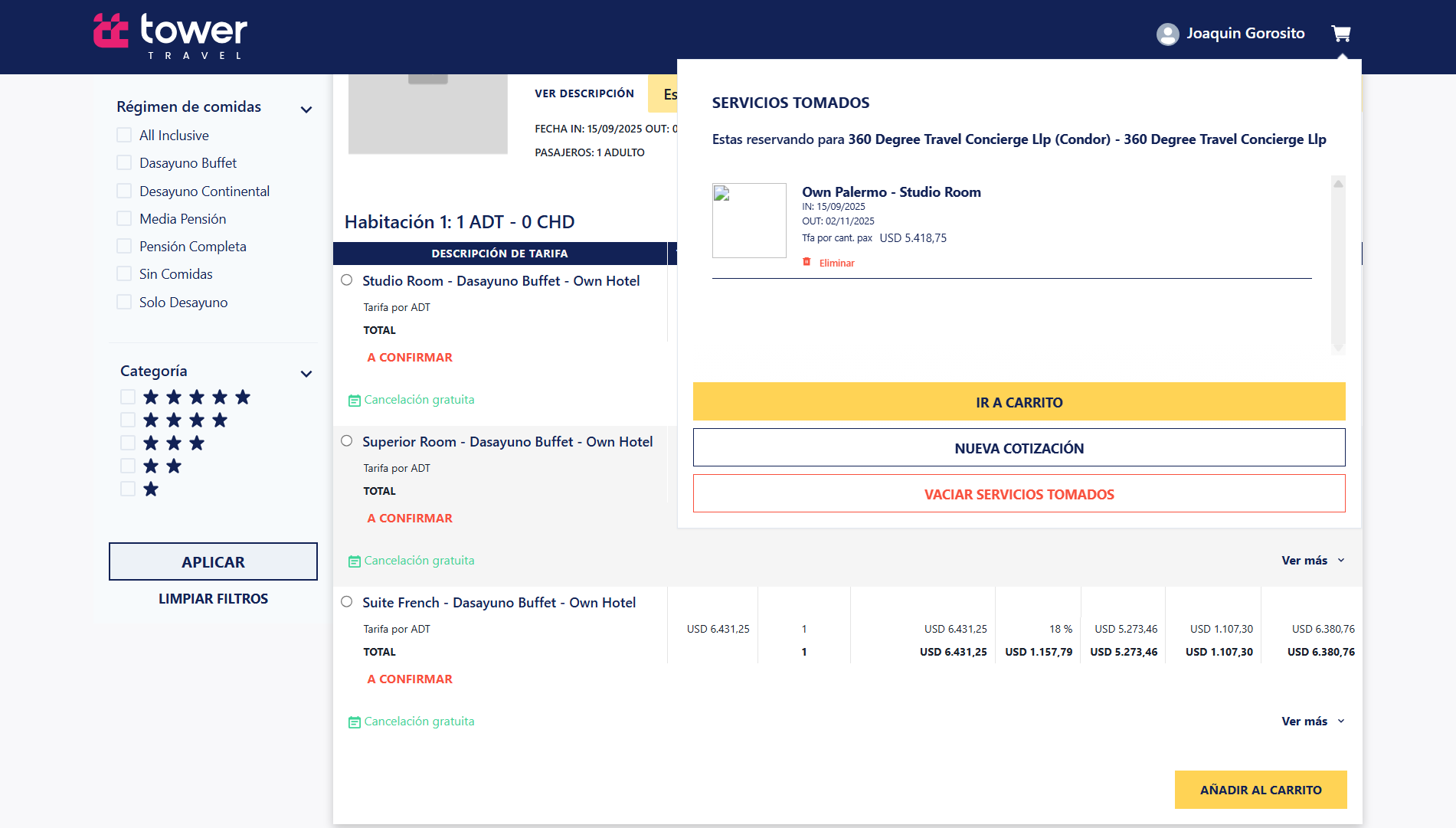Click calendar icon beside Studio Room cancelación gratuita
This screenshot has height=828, width=1456.
[x=353, y=399]
